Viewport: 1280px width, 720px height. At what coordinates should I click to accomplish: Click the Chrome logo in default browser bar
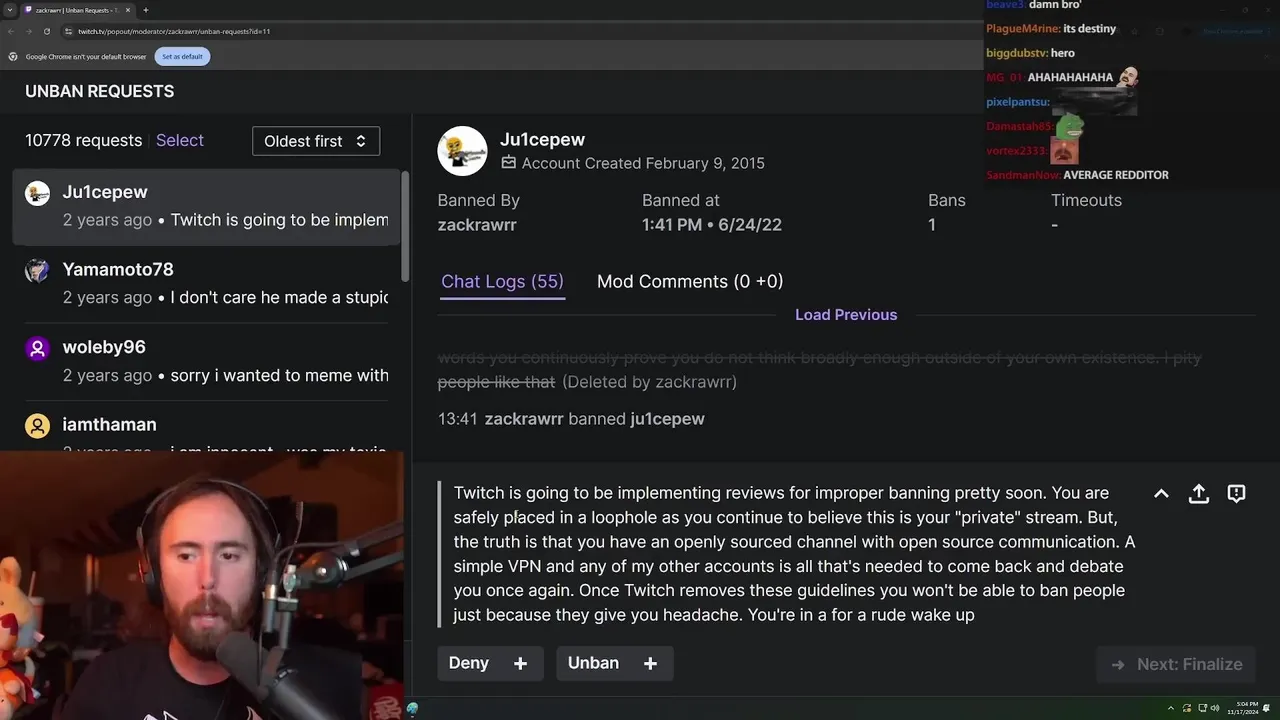(12, 56)
